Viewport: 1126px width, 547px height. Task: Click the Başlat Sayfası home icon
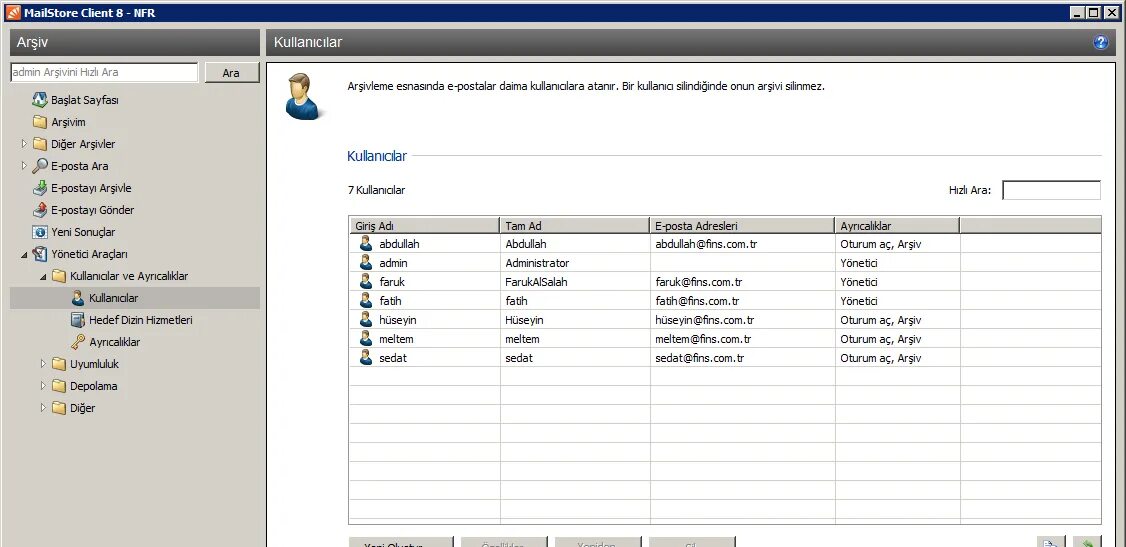(39, 100)
